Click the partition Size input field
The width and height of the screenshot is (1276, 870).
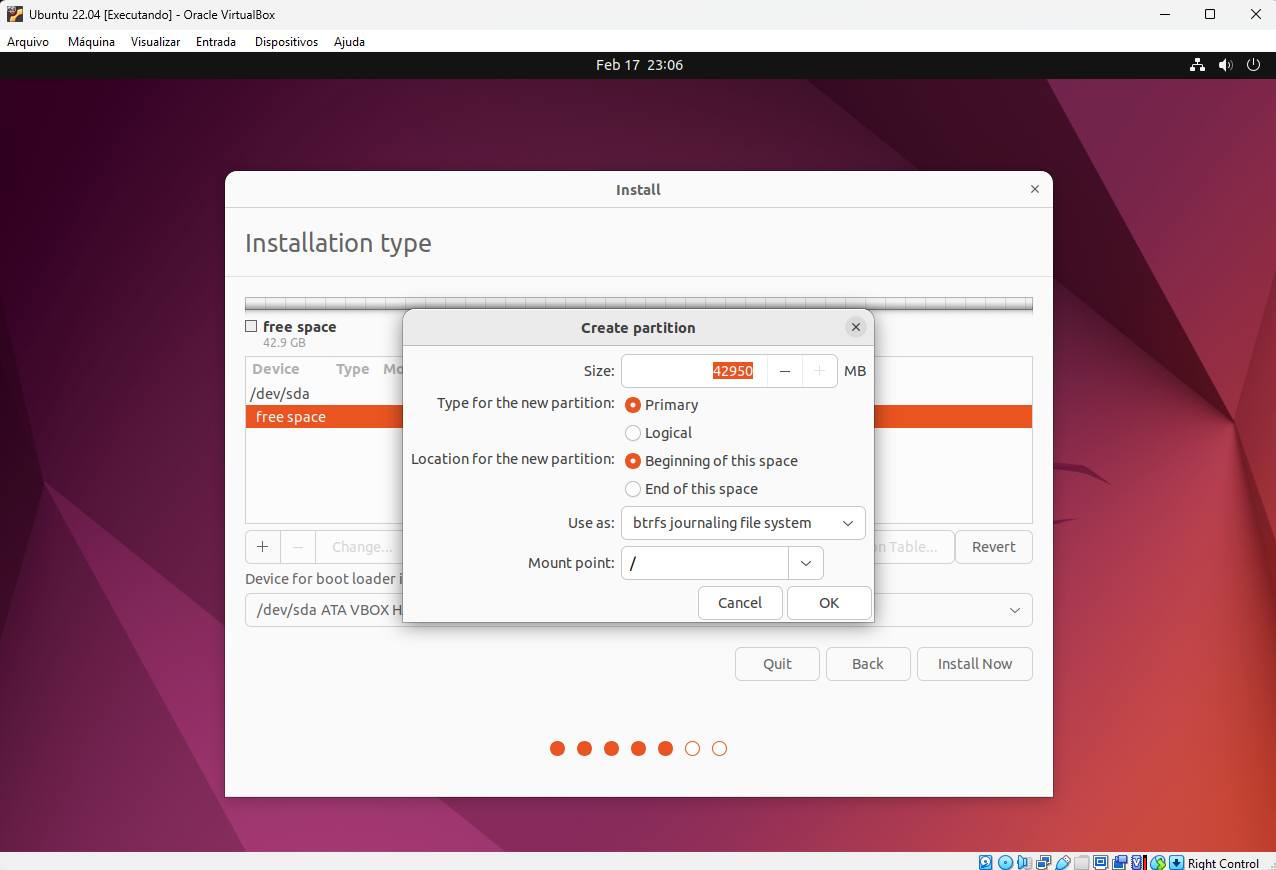click(694, 371)
